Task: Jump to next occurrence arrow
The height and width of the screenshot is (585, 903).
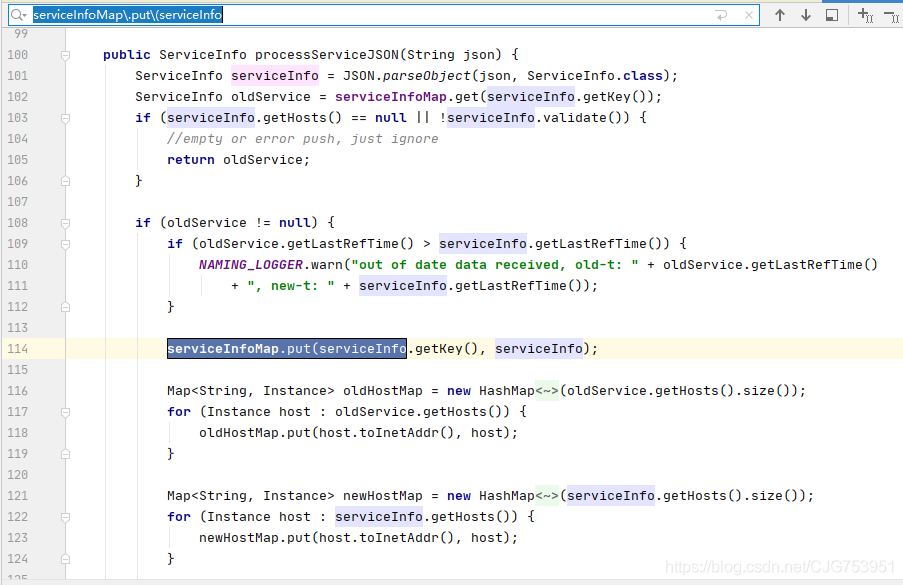Action: [806, 15]
